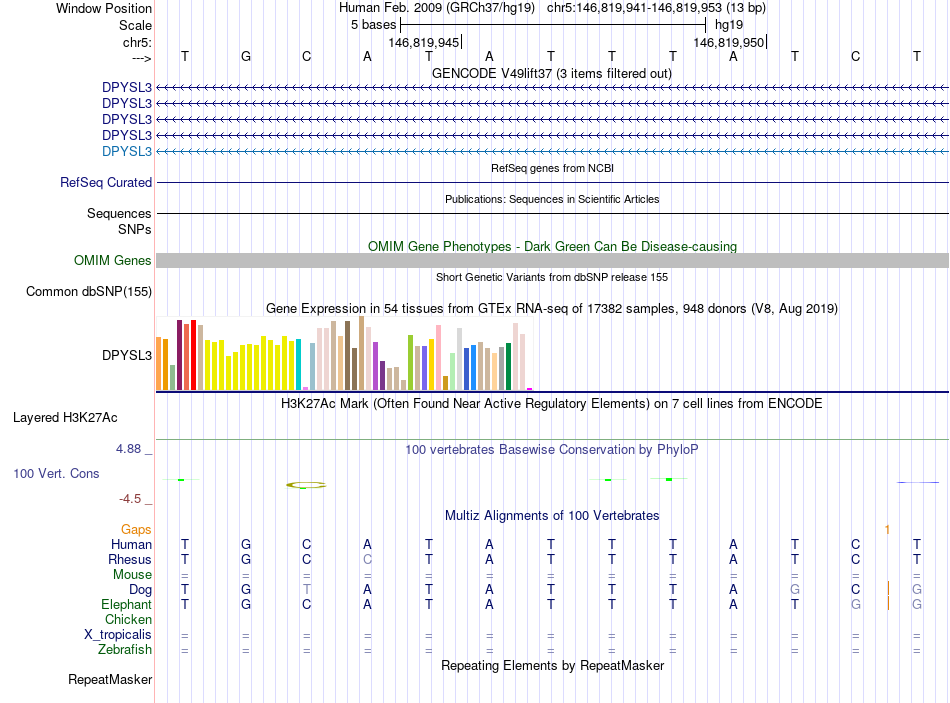950x703 pixels.
Task: Click the hg19 label beside the scale bar
Action: [729, 25]
